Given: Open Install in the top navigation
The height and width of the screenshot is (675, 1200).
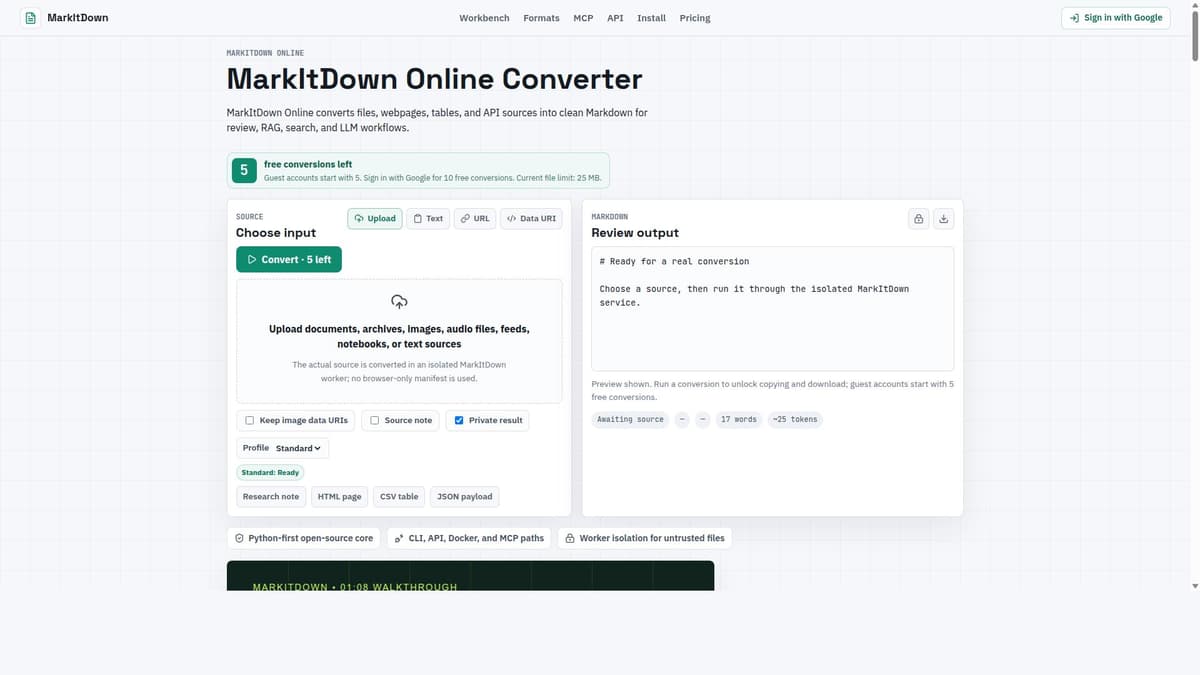Looking at the screenshot, I should [651, 18].
